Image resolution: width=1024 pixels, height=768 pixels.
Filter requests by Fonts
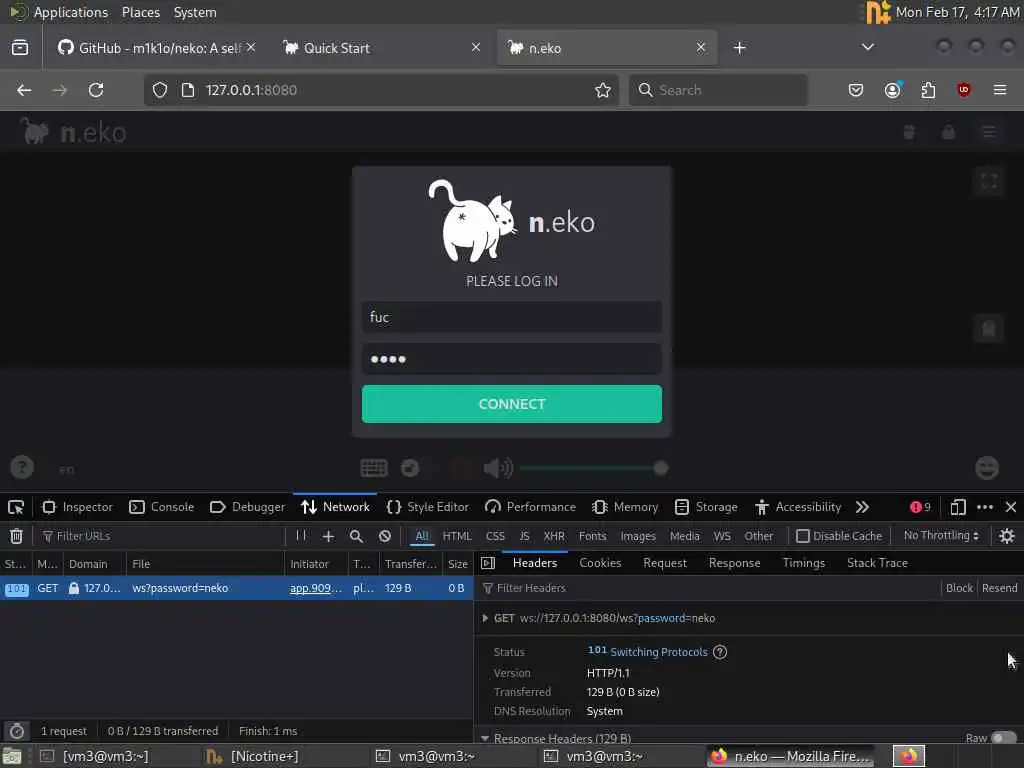tap(592, 536)
